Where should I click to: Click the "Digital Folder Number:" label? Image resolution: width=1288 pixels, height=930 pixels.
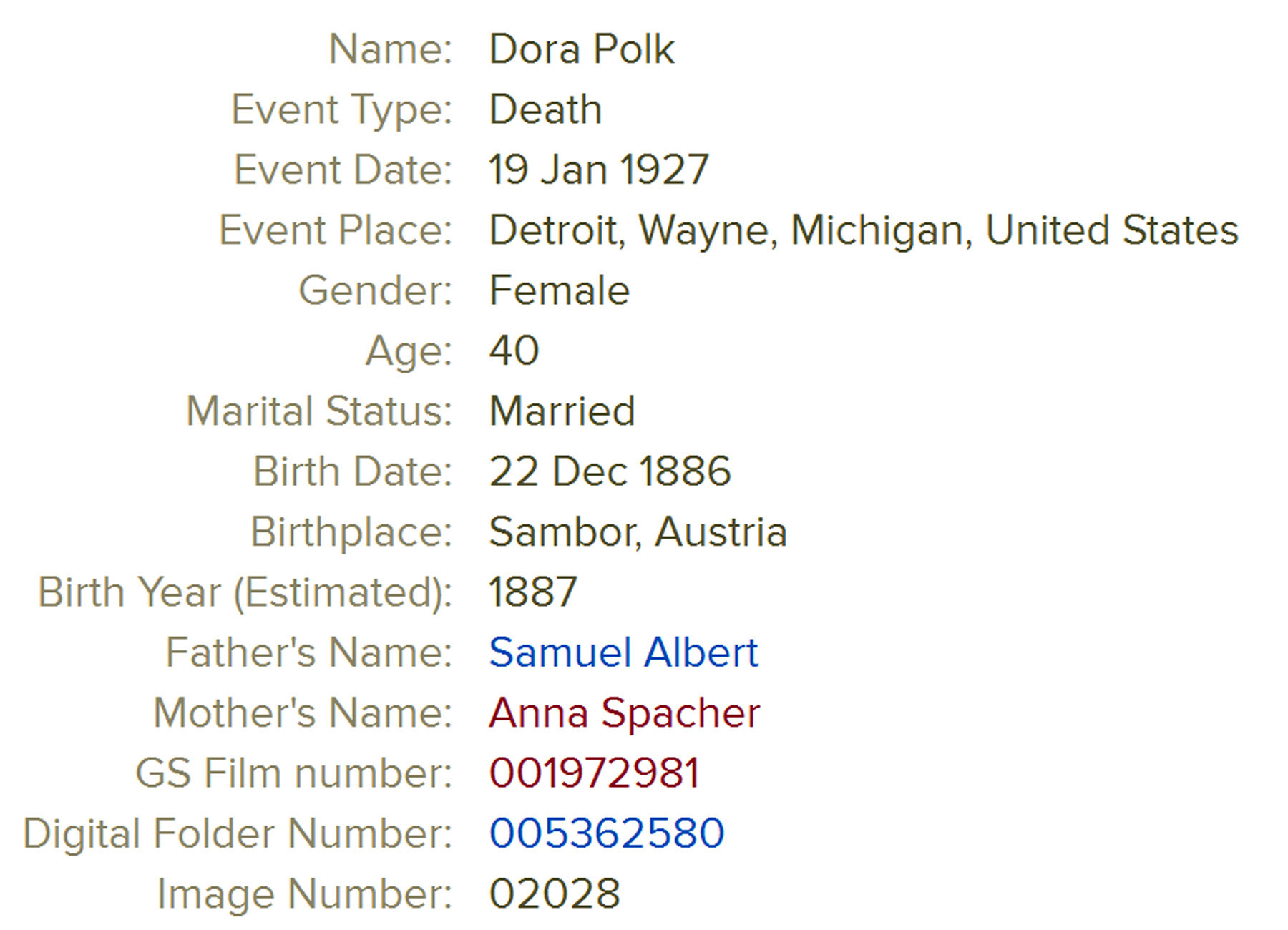pos(238,833)
